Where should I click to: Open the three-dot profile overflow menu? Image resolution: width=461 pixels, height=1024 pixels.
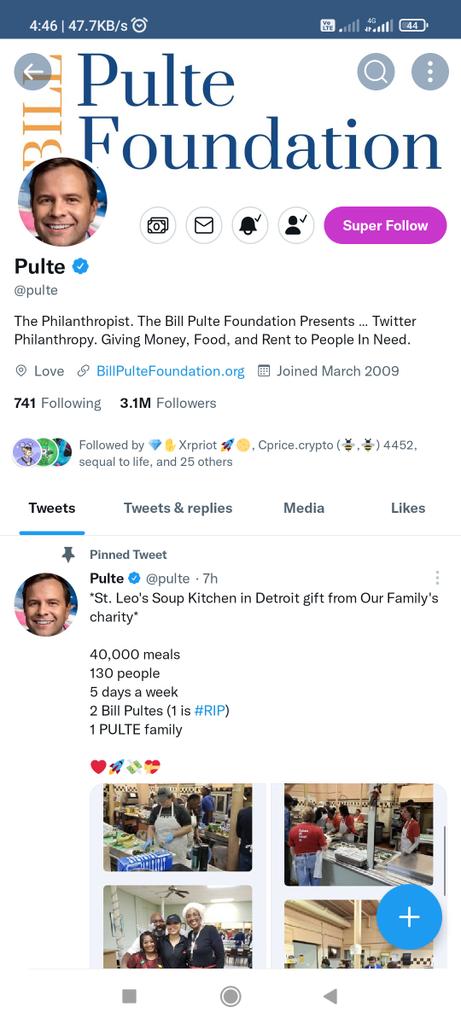[x=430, y=72]
